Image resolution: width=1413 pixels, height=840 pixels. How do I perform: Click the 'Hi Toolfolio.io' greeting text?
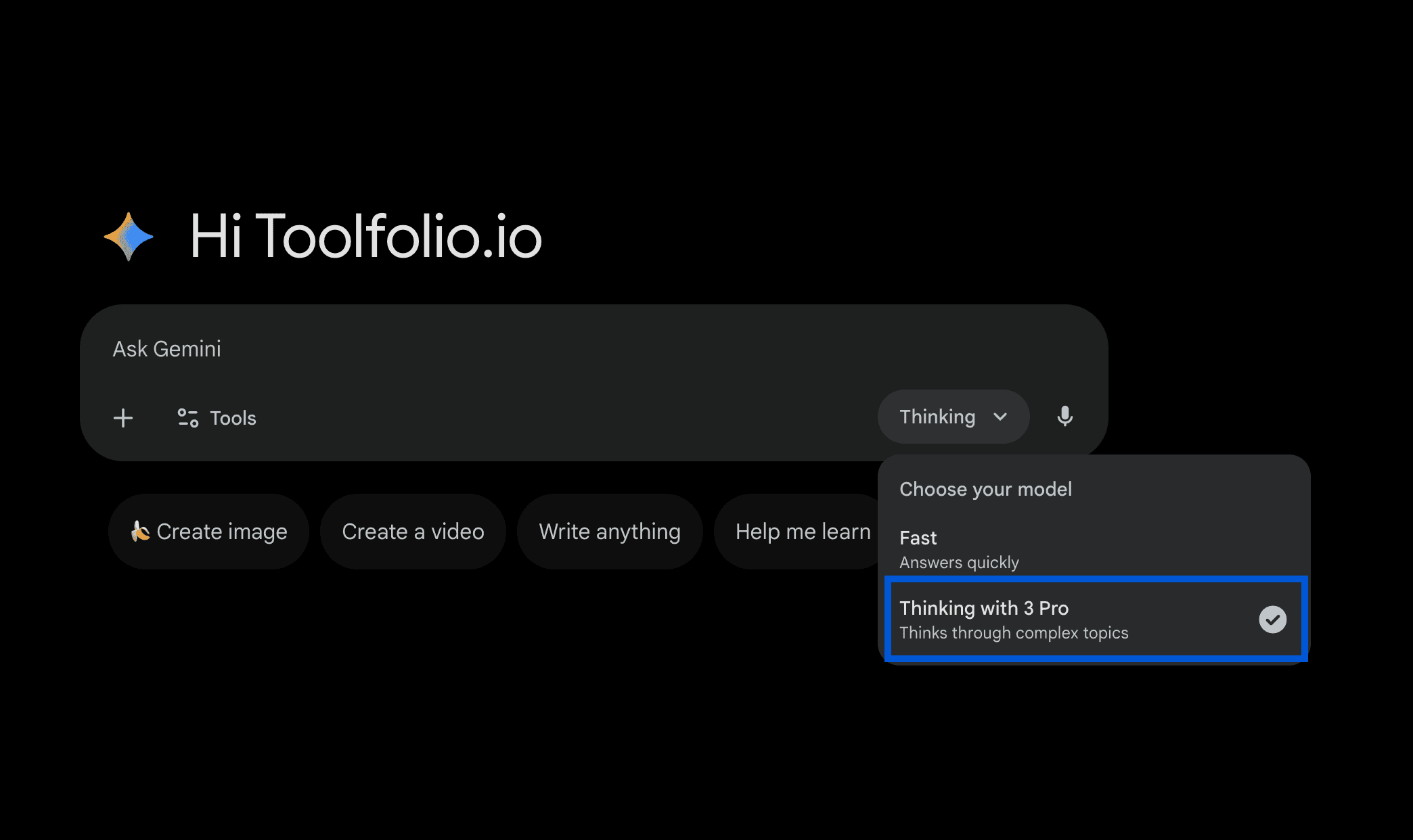point(366,236)
